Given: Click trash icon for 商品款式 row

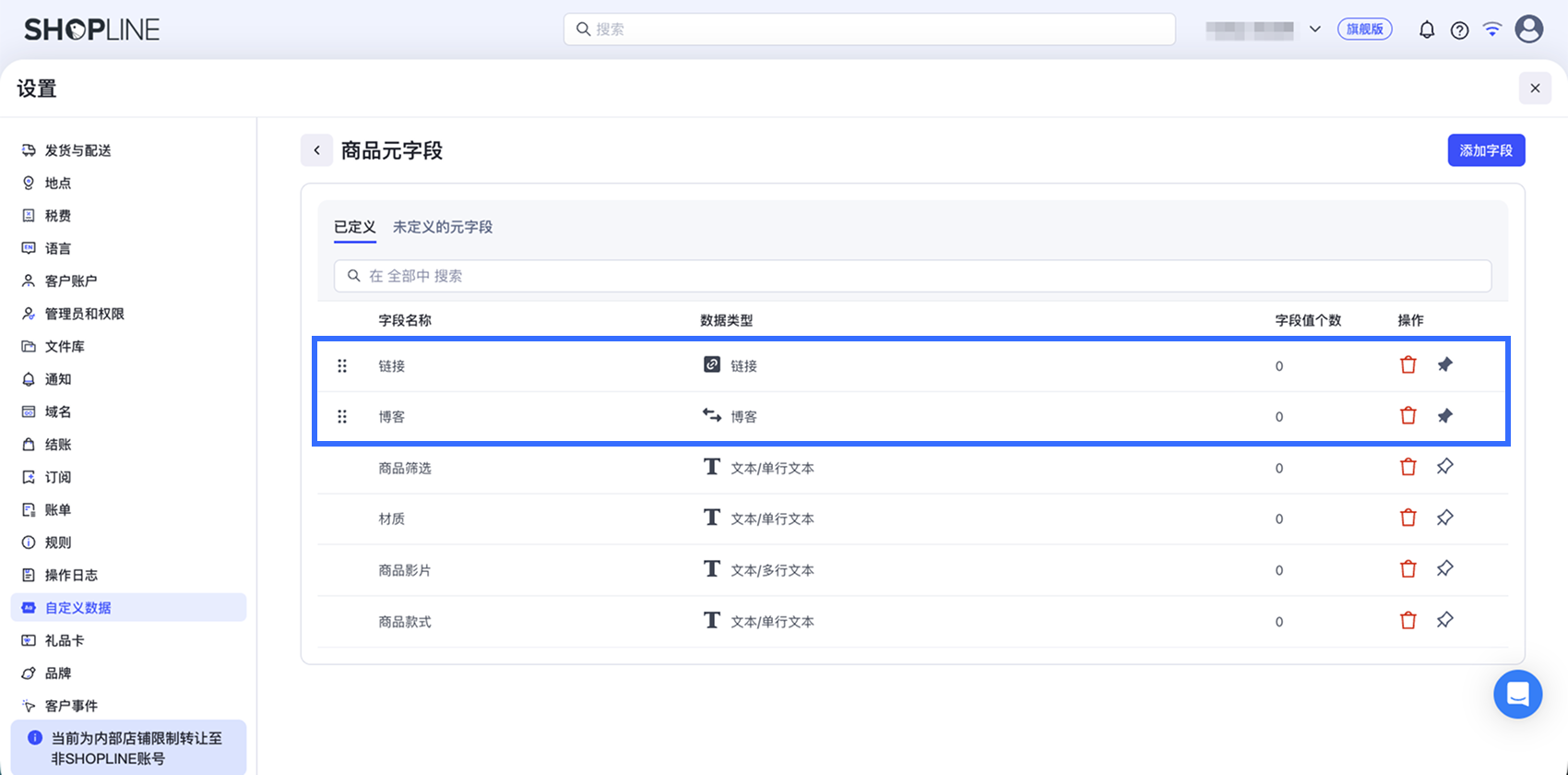Looking at the screenshot, I should (x=1408, y=621).
